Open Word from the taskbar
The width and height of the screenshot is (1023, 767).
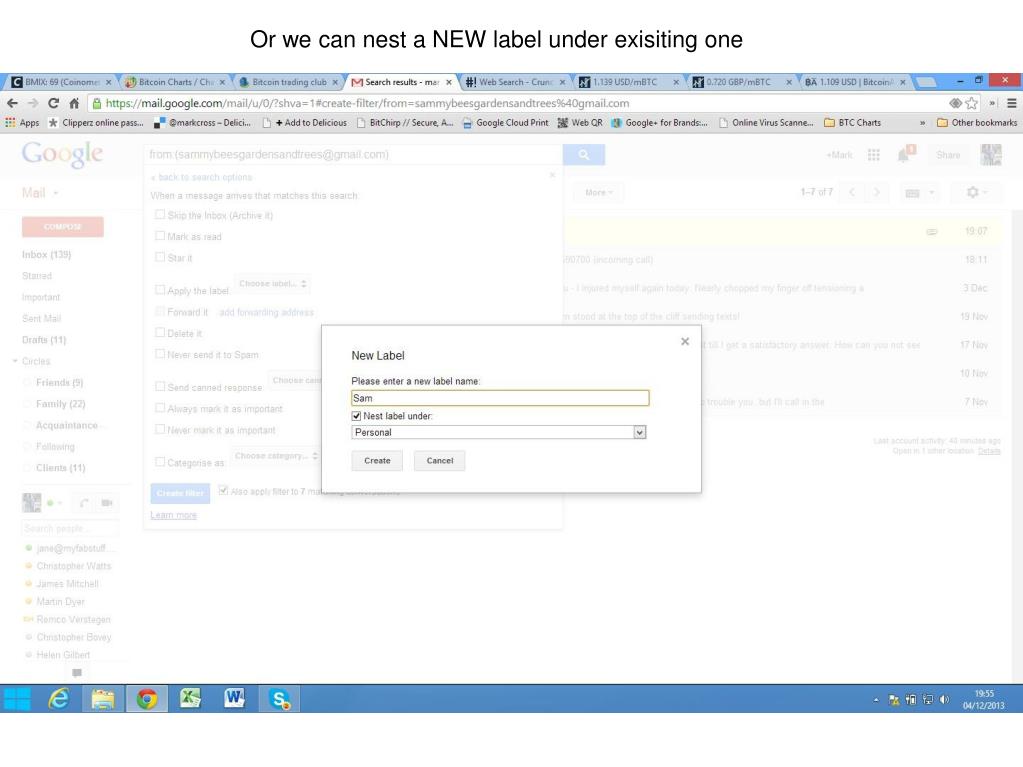coord(234,699)
